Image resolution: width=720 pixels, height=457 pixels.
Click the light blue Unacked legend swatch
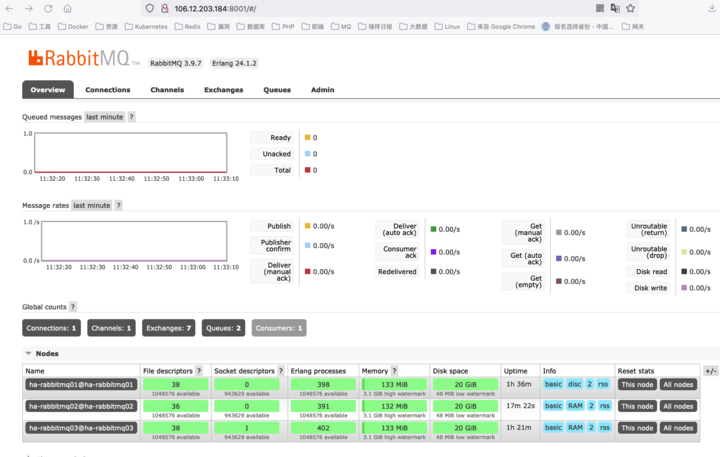pos(308,153)
